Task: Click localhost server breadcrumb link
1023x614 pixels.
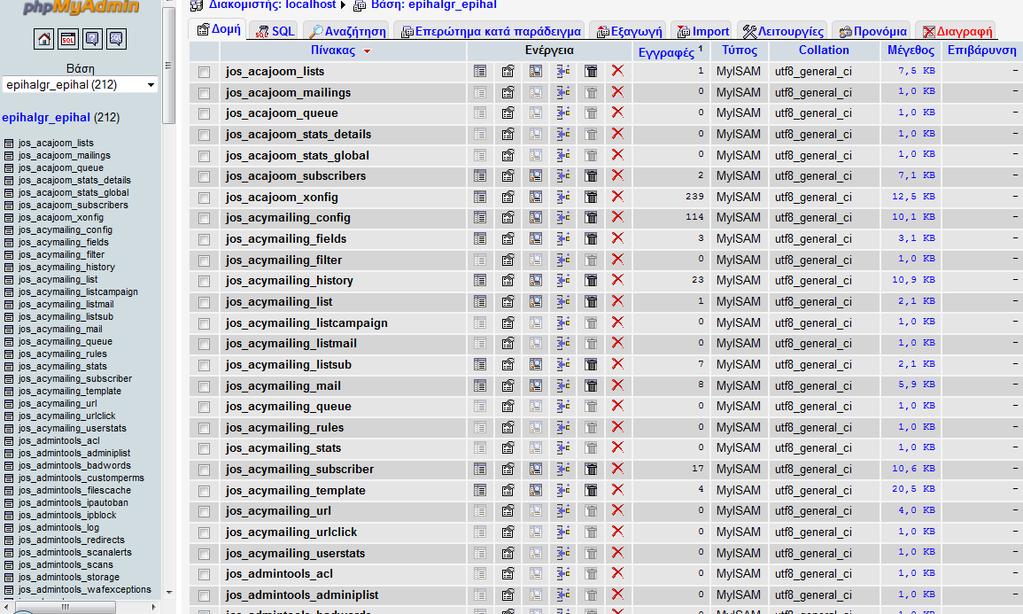Action: (272, 5)
